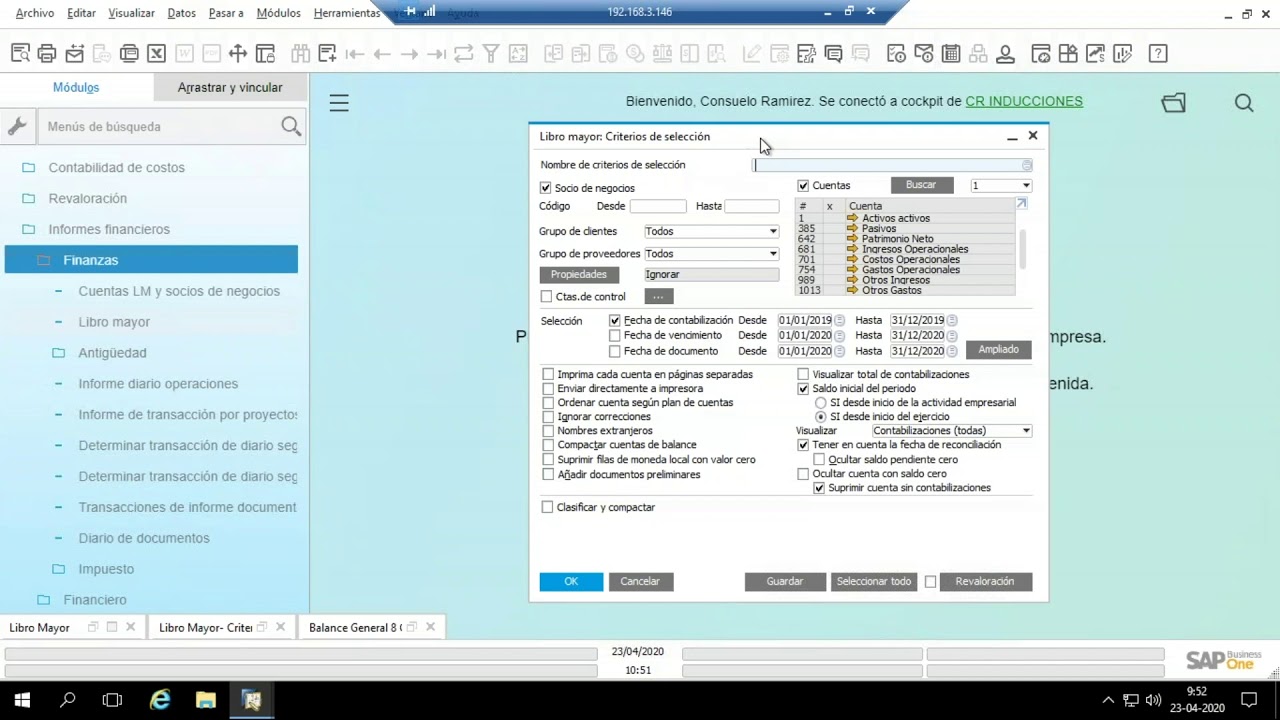Click the cockpit search magnifier icon
1280x720 pixels.
[1244, 102]
